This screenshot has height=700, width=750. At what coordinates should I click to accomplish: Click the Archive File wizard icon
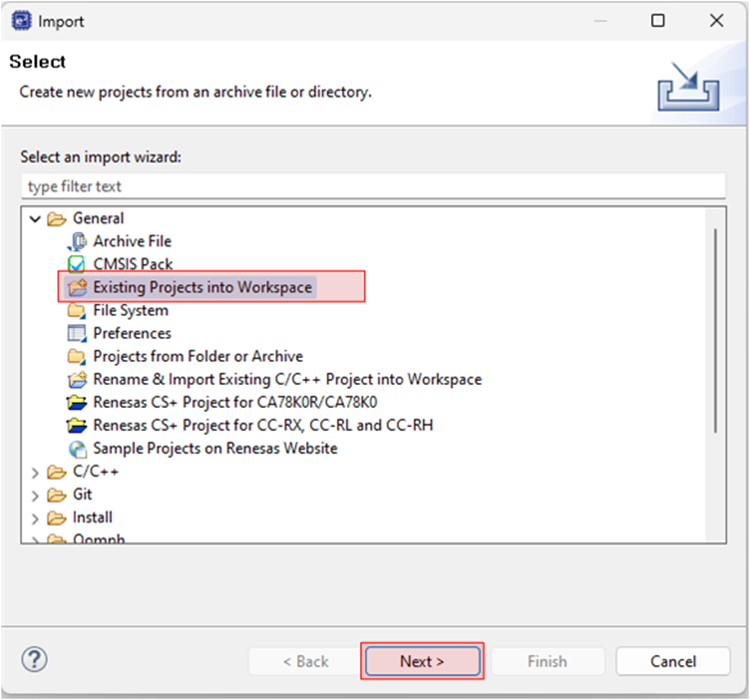[77, 241]
